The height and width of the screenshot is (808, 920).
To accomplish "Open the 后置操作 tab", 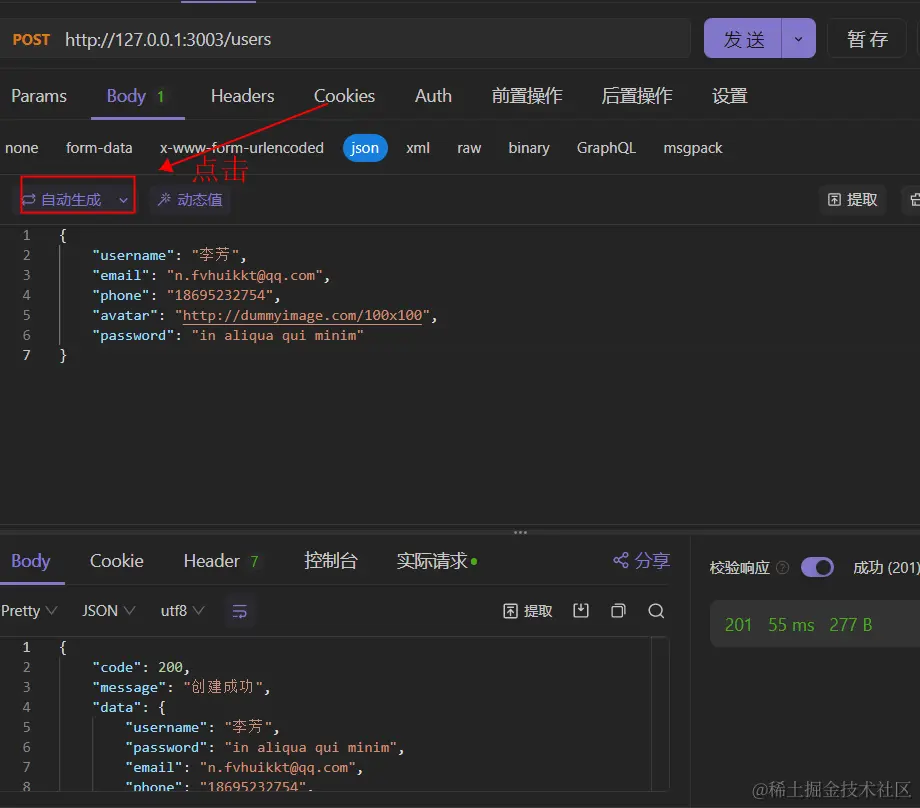I will tap(637, 96).
